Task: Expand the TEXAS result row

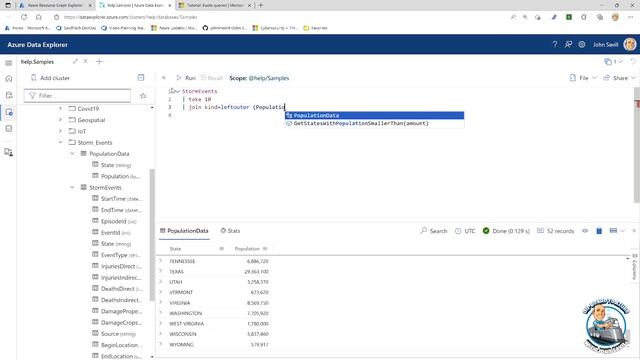Action: click(x=160, y=271)
